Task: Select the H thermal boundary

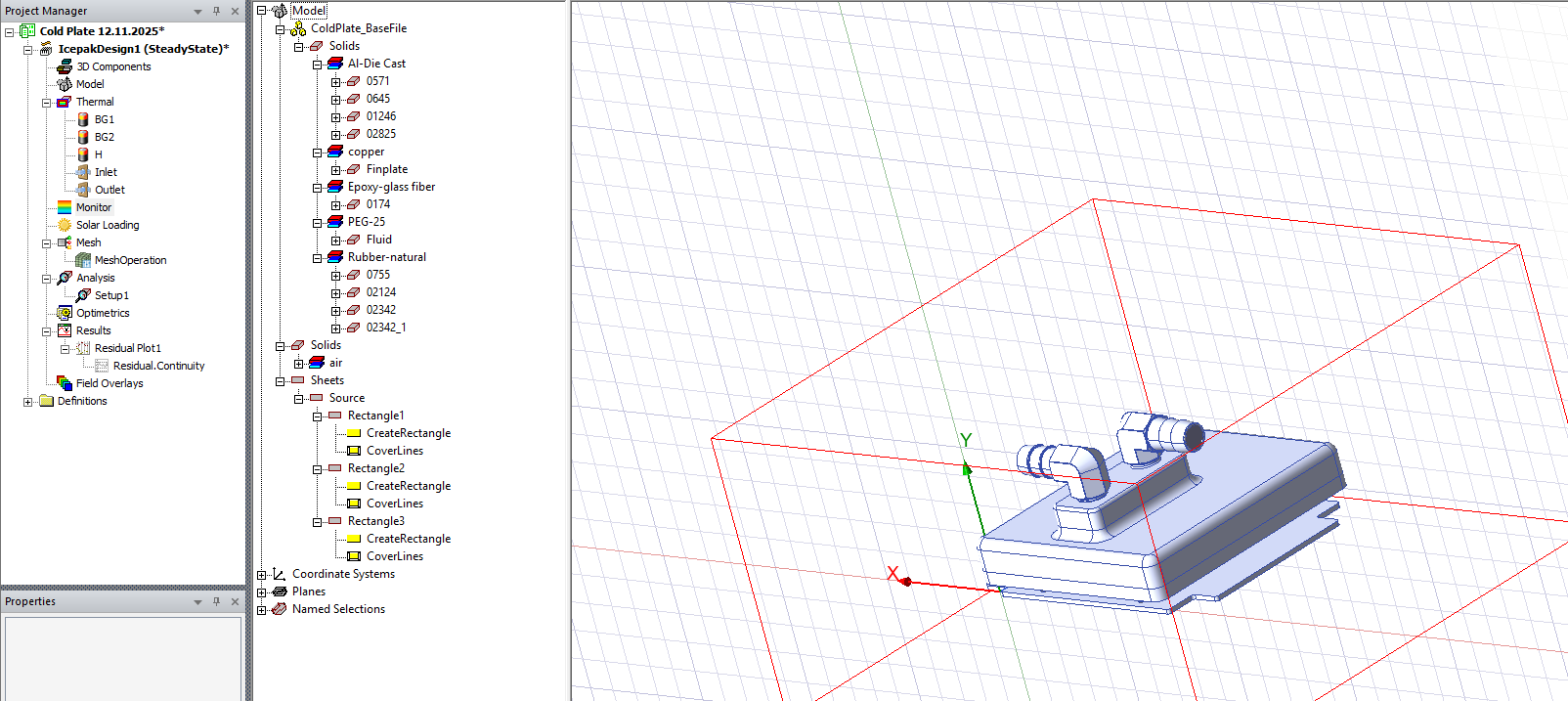Action: coord(99,154)
